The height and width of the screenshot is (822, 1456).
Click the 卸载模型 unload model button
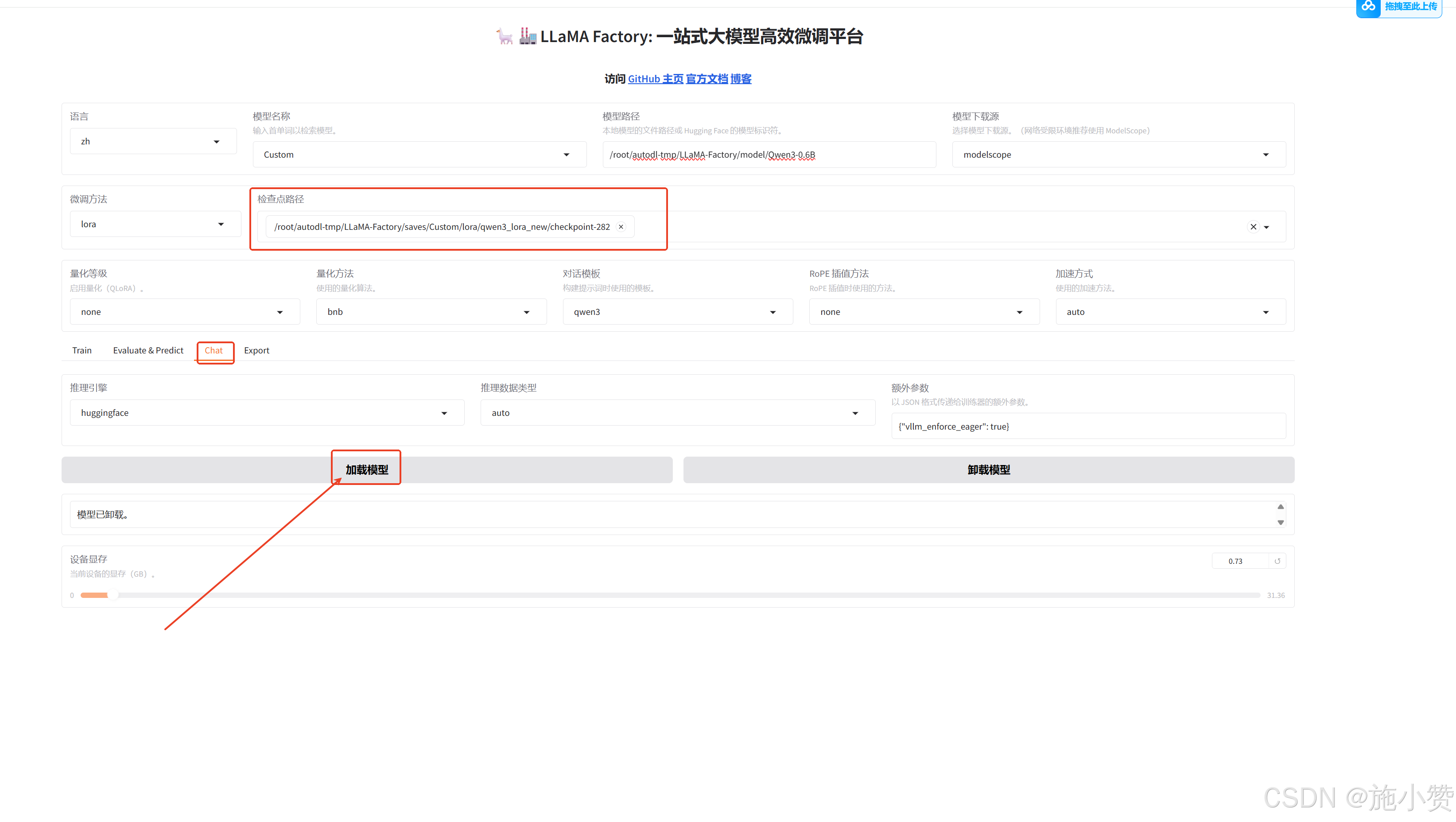989,470
